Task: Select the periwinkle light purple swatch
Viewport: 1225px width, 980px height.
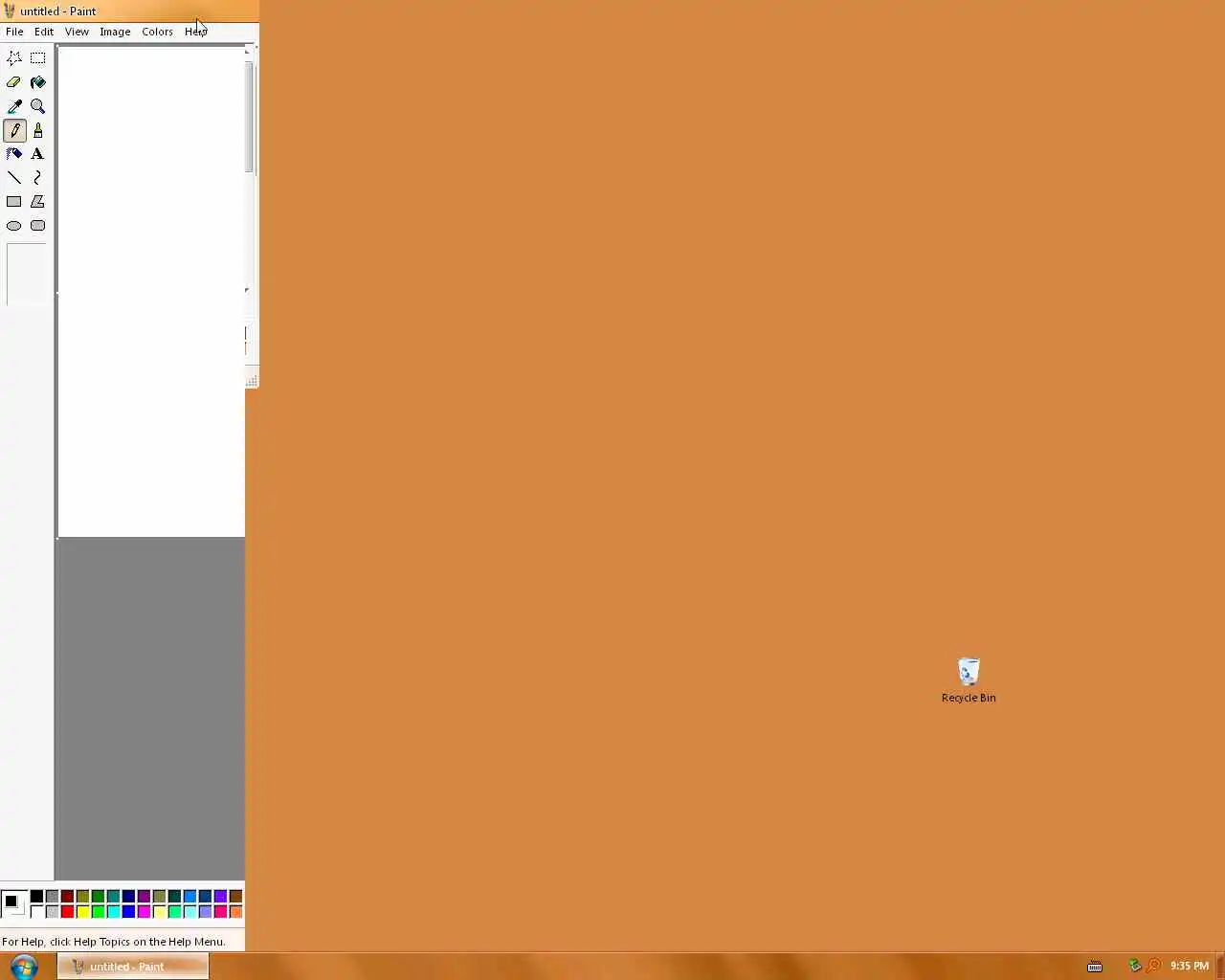Action: point(205,912)
